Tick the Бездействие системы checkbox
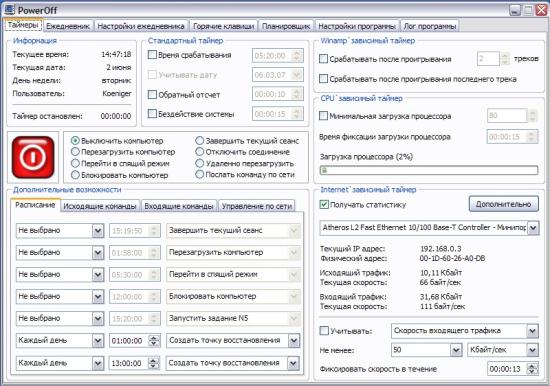 coord(152,114)
